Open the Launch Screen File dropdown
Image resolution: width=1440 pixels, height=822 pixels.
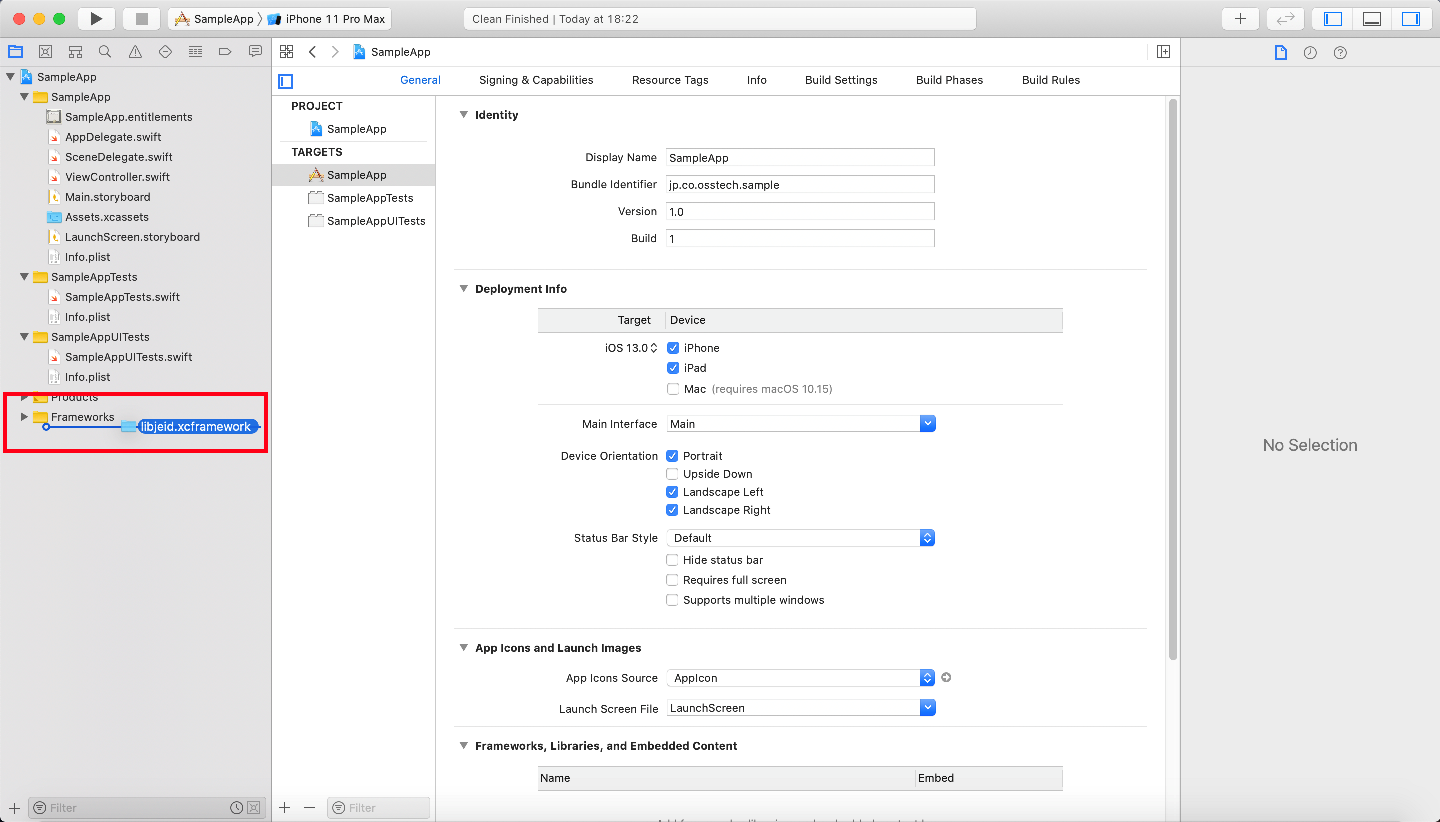801,708
